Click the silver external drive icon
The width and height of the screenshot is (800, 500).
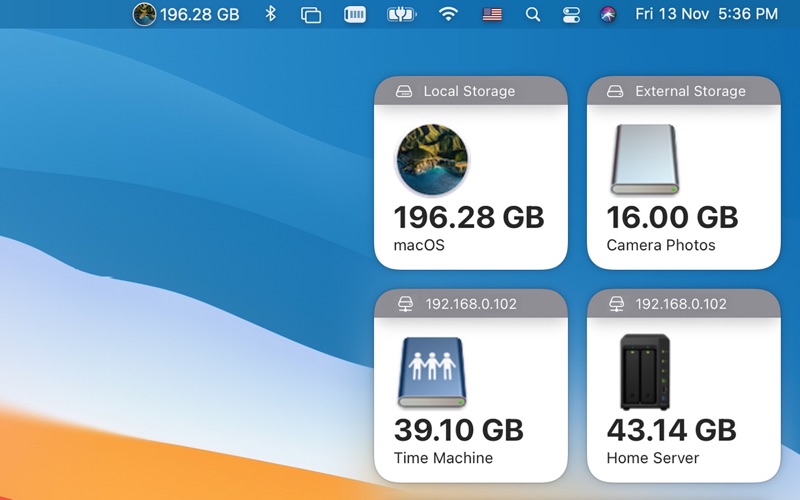(645, 160)
